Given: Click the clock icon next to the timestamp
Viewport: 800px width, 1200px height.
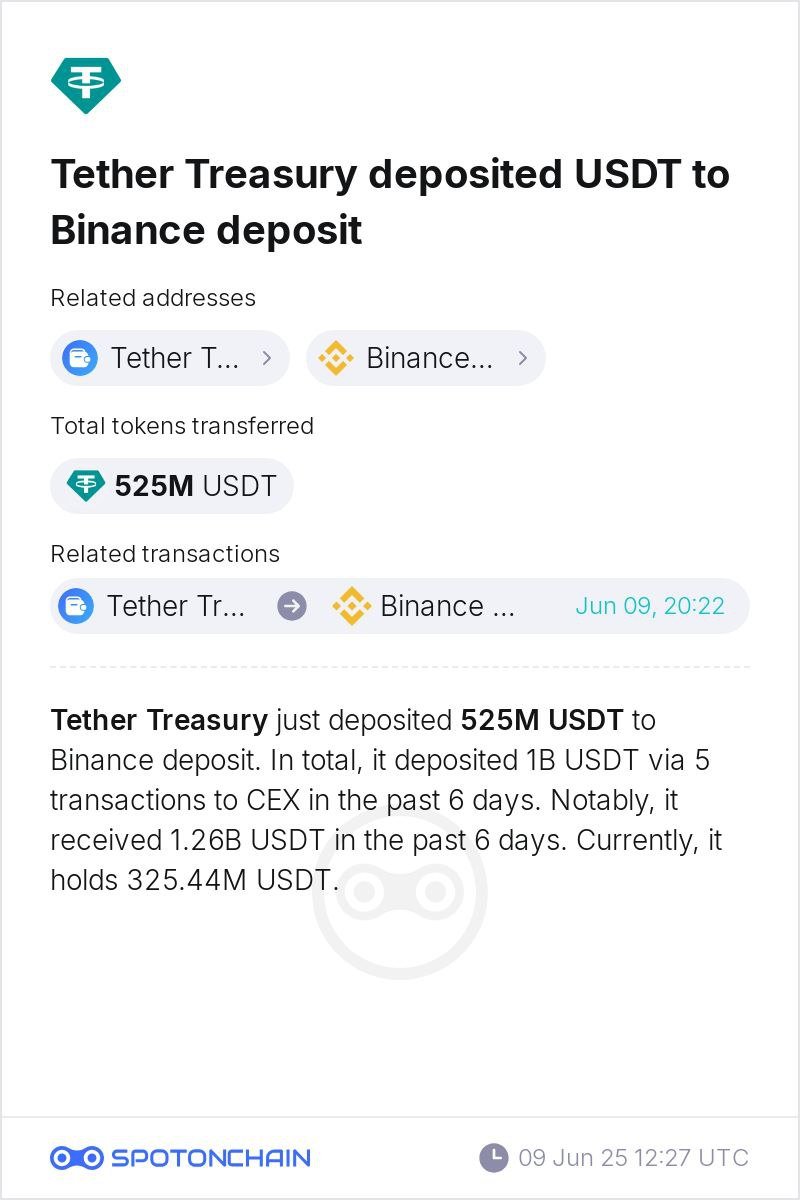Looking at the screenshot, I should coord(494,1158).
